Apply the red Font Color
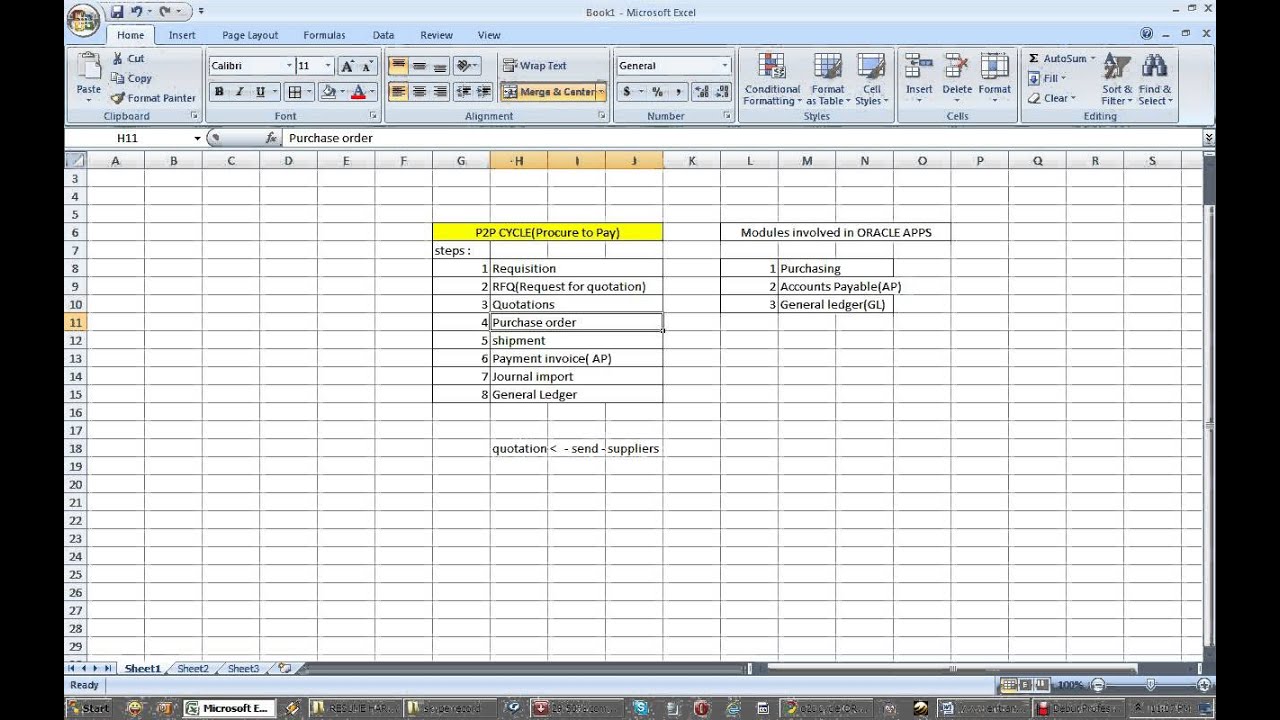The height and width of the screenshot is (720, 1280). coord(358,92)
